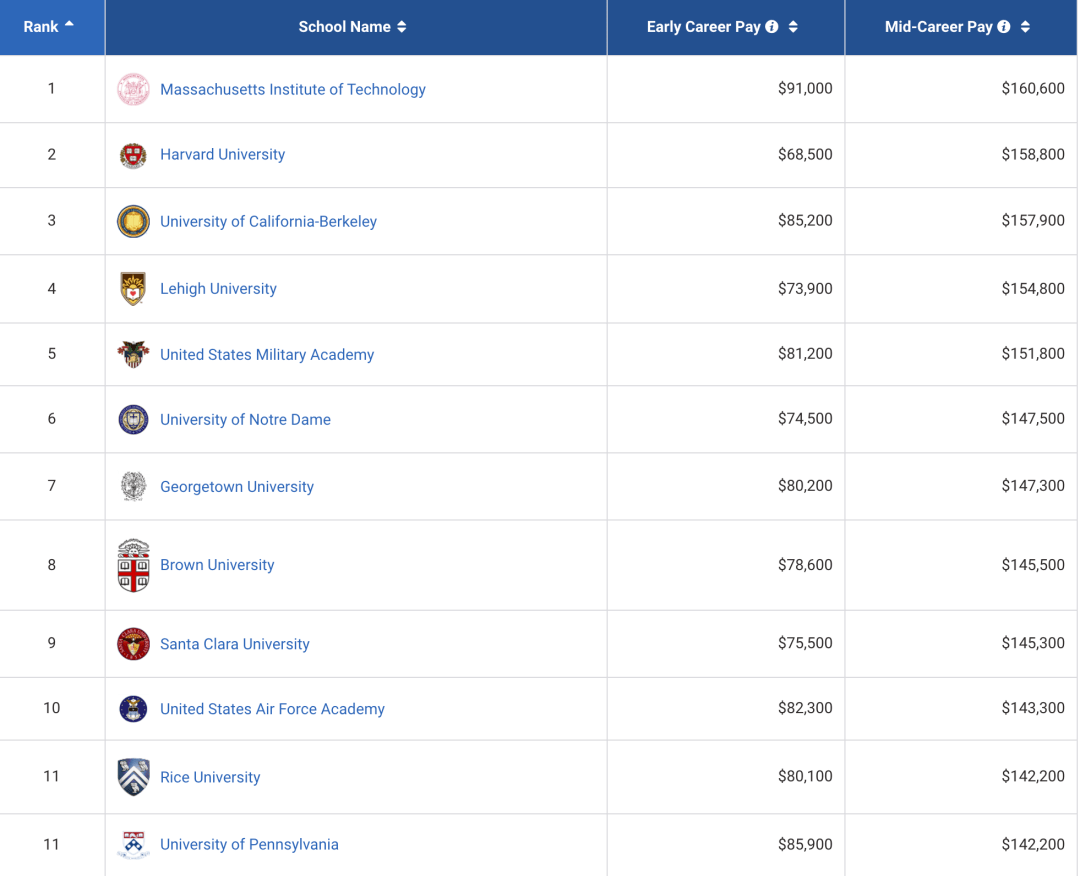The height and width of the screenshot is (876, 1080).
Task: Select Notre Dame's mid-career pay $147,500
Action: coord(1033,418)
